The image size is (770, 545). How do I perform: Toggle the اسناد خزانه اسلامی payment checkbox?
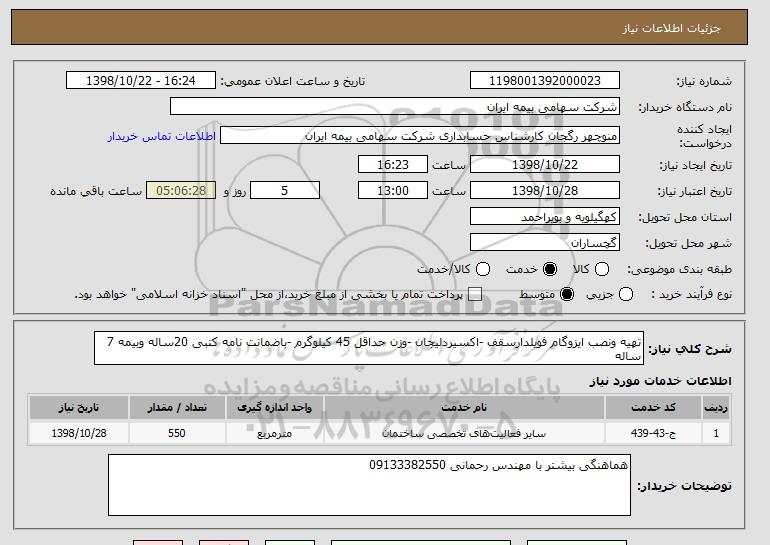pos(475,295)
